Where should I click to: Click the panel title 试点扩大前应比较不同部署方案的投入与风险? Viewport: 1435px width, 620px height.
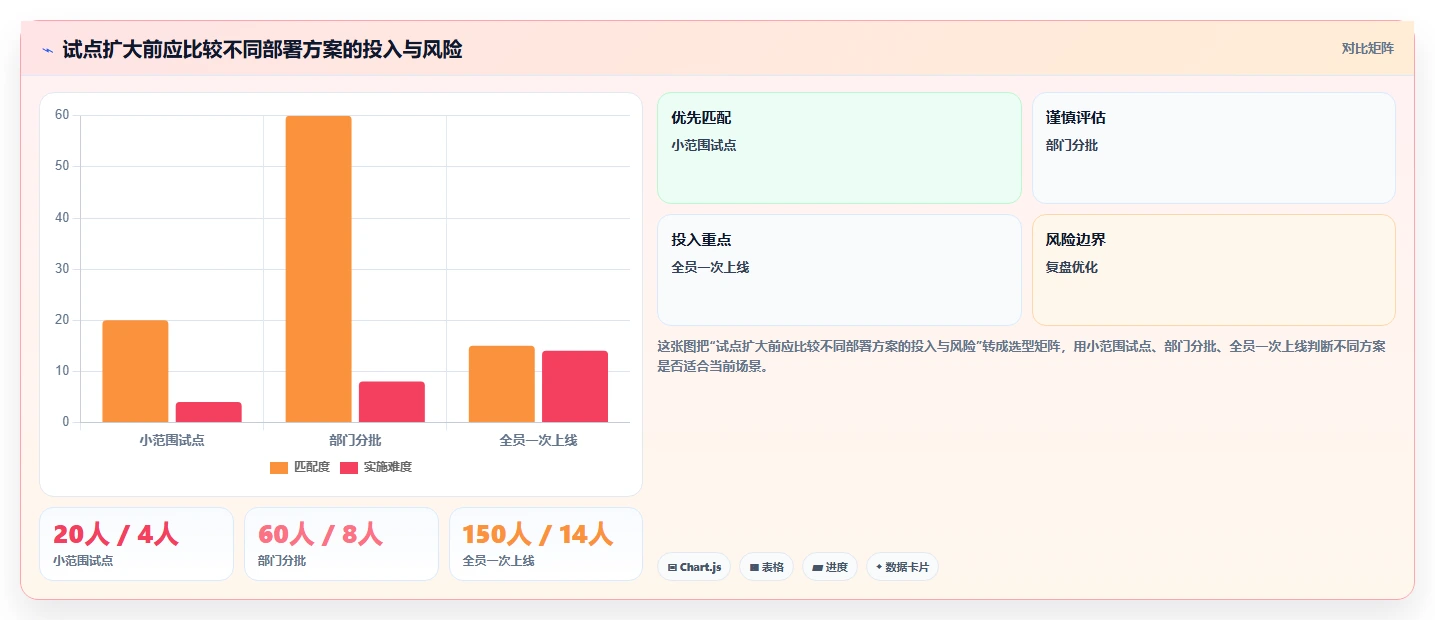(262, 50)
